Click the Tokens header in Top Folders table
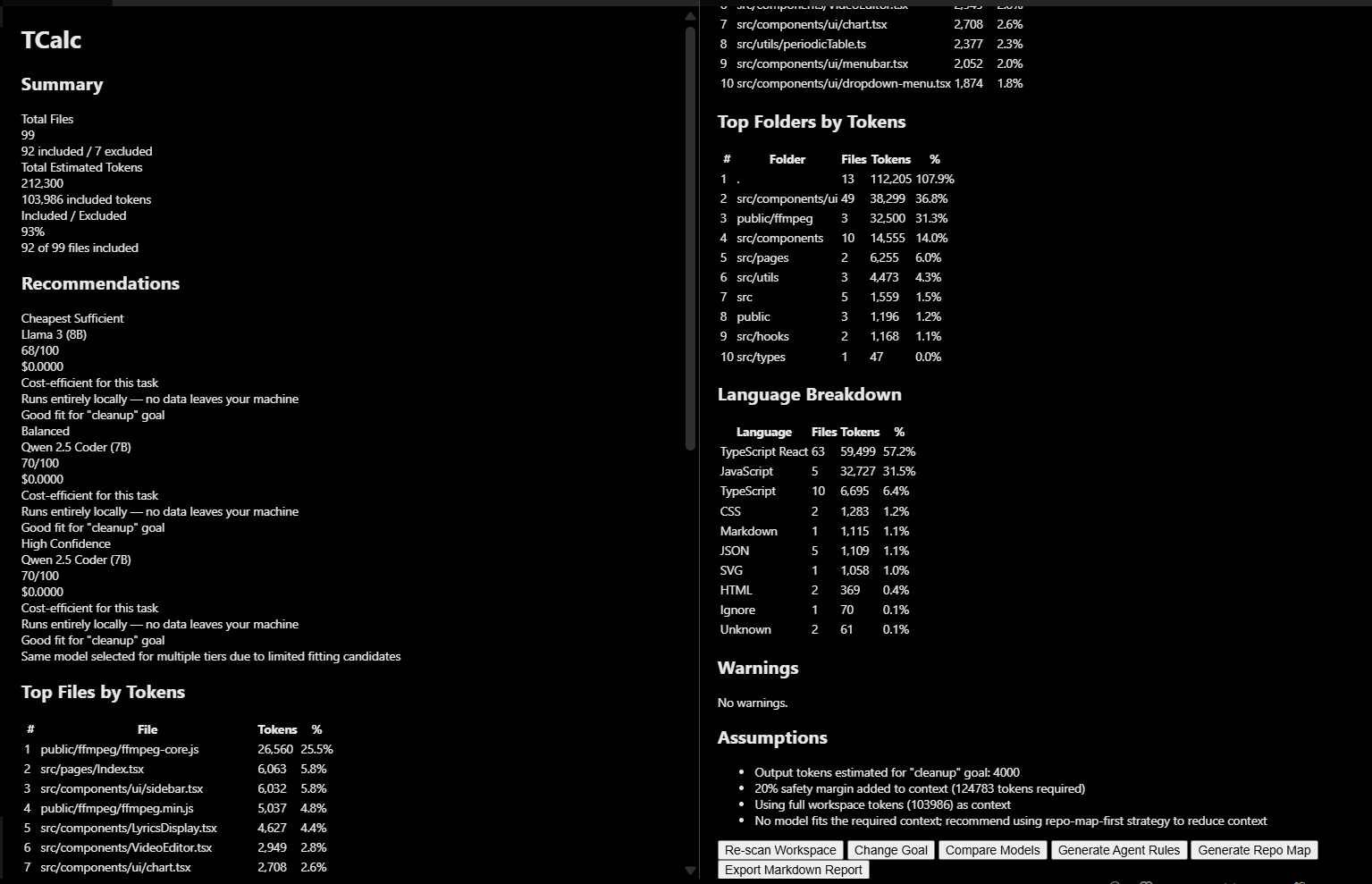This screenshot has width=1372, height=884. 891,159
